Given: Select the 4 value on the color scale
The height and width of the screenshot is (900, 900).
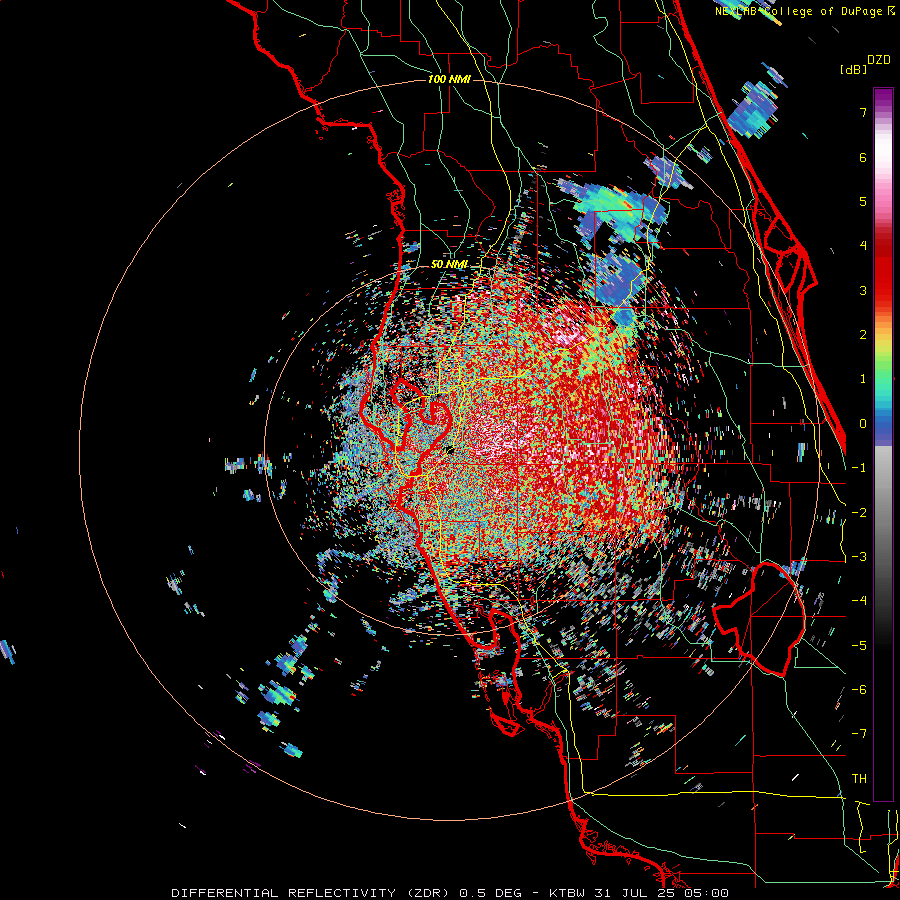Looking at the screenshot, I should point(863,246).
